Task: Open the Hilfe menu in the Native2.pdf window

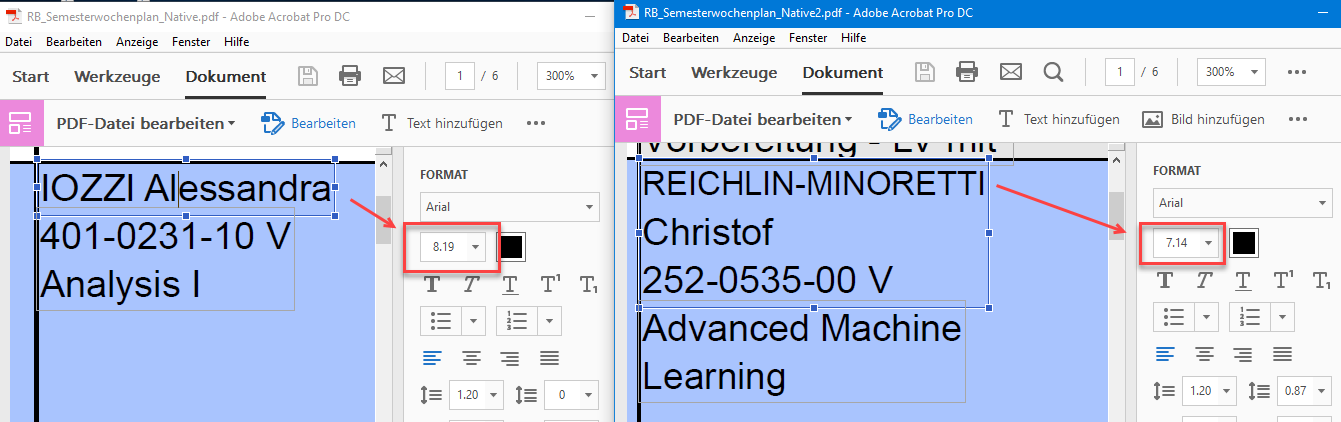Action: 853,37
